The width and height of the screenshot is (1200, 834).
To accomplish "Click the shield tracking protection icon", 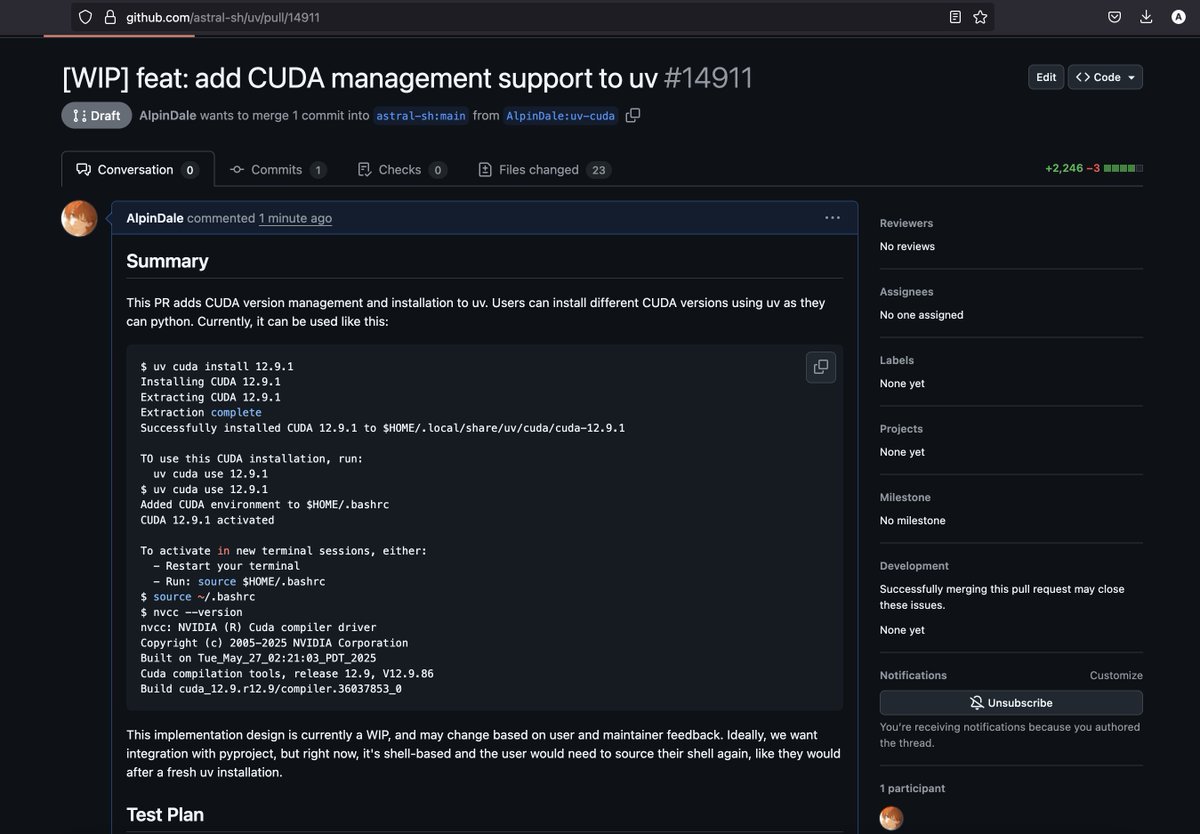I will coord(85,17).
